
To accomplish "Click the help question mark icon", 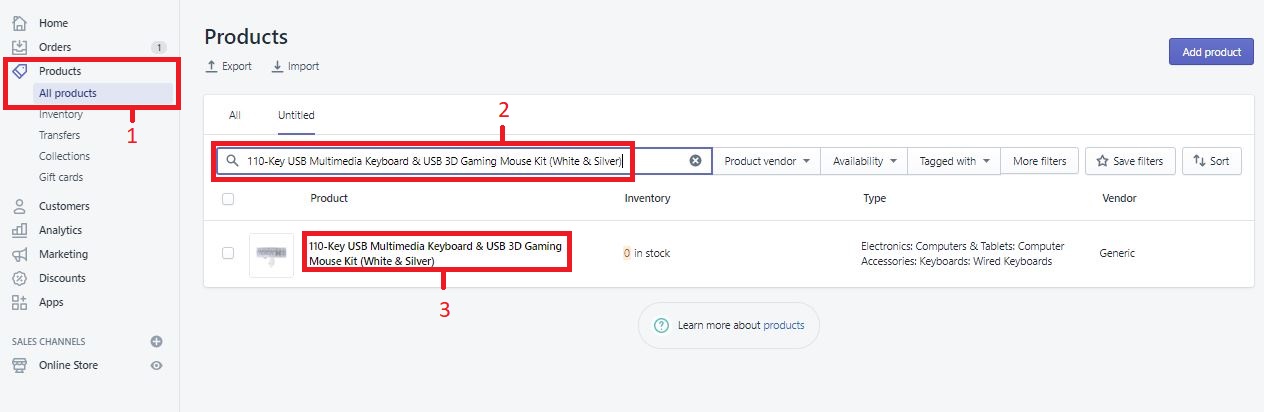I will tap(661, 325).
